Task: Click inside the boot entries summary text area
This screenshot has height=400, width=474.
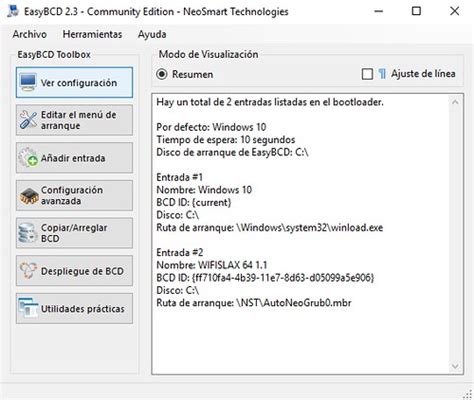Action: click(x=300, y=234)
